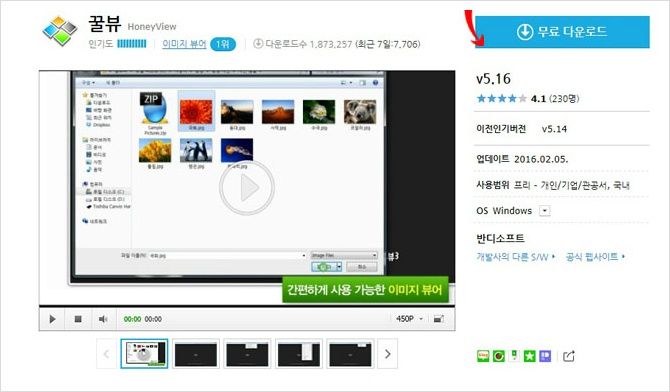Expand the OS Windows dropdown arrow
The width and height of the screenshot is (670, 392).
tap(545, 211)
